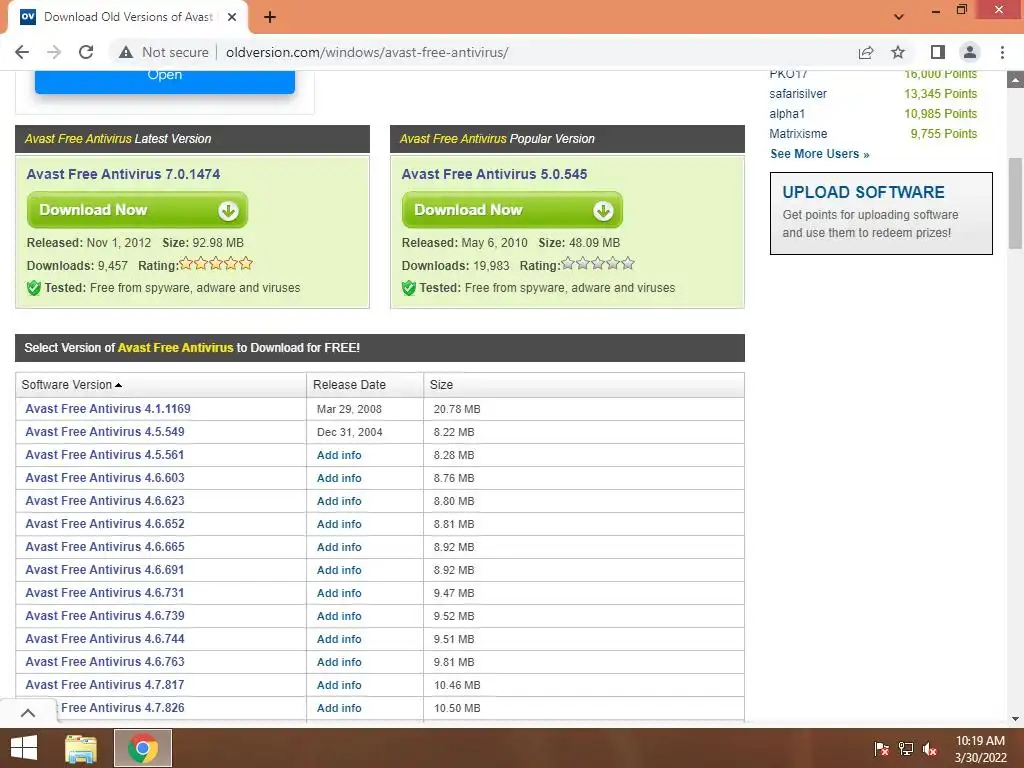The width and height of the screenshot is (1024, 768).
Task: Open user alpha1 profile
Action: pos(787,114)
